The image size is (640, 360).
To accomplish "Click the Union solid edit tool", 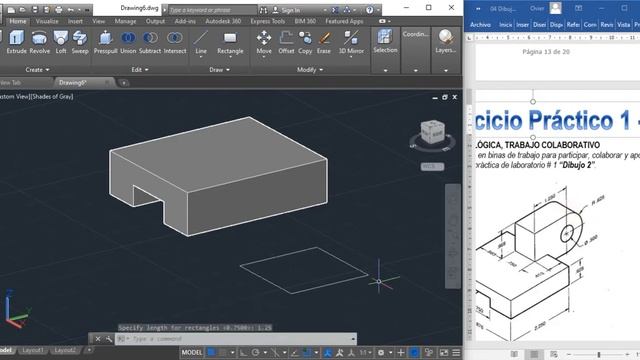I will click(x=128, y=42).
